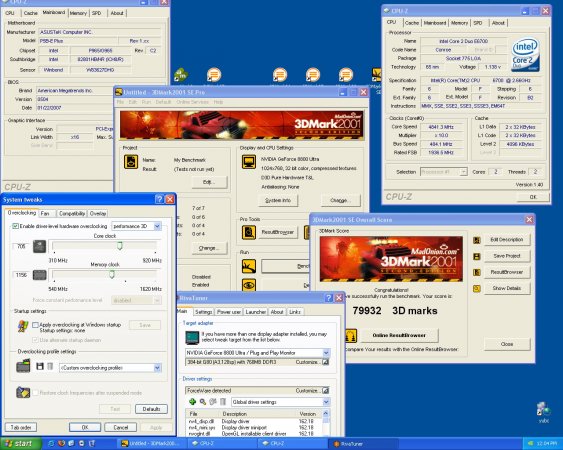This screenshot has height=450, width=563.
Task: Click Save Project button
Action: (507, 256)
